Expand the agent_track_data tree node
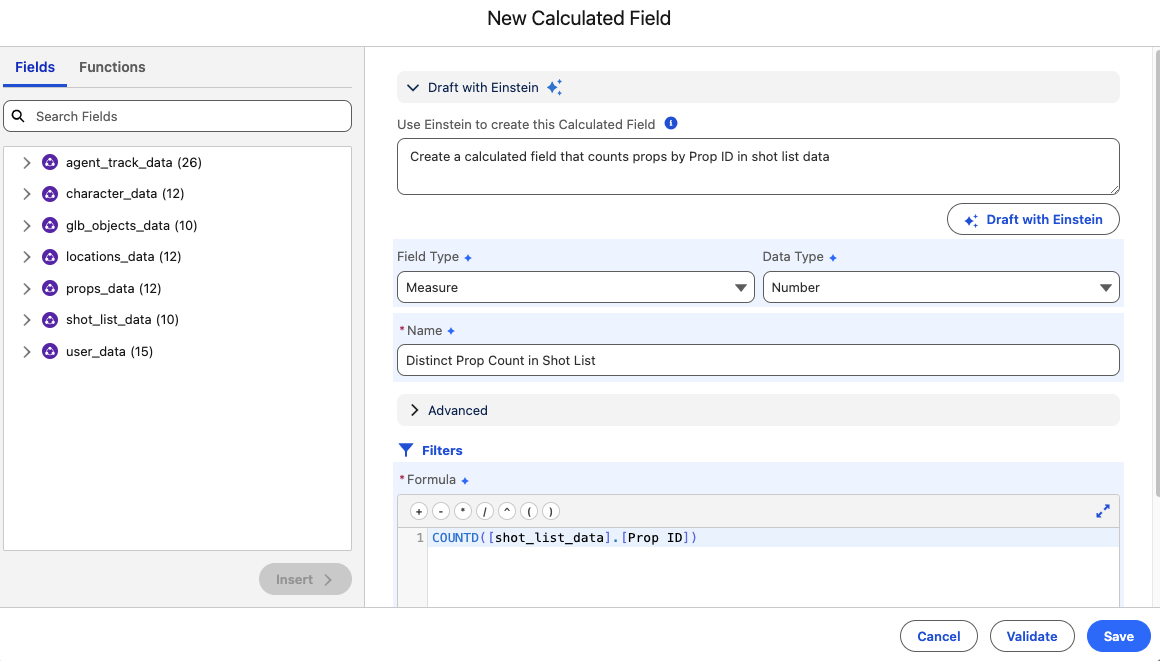This screenshot has width=1160, height=661. (x=27, y=162)
